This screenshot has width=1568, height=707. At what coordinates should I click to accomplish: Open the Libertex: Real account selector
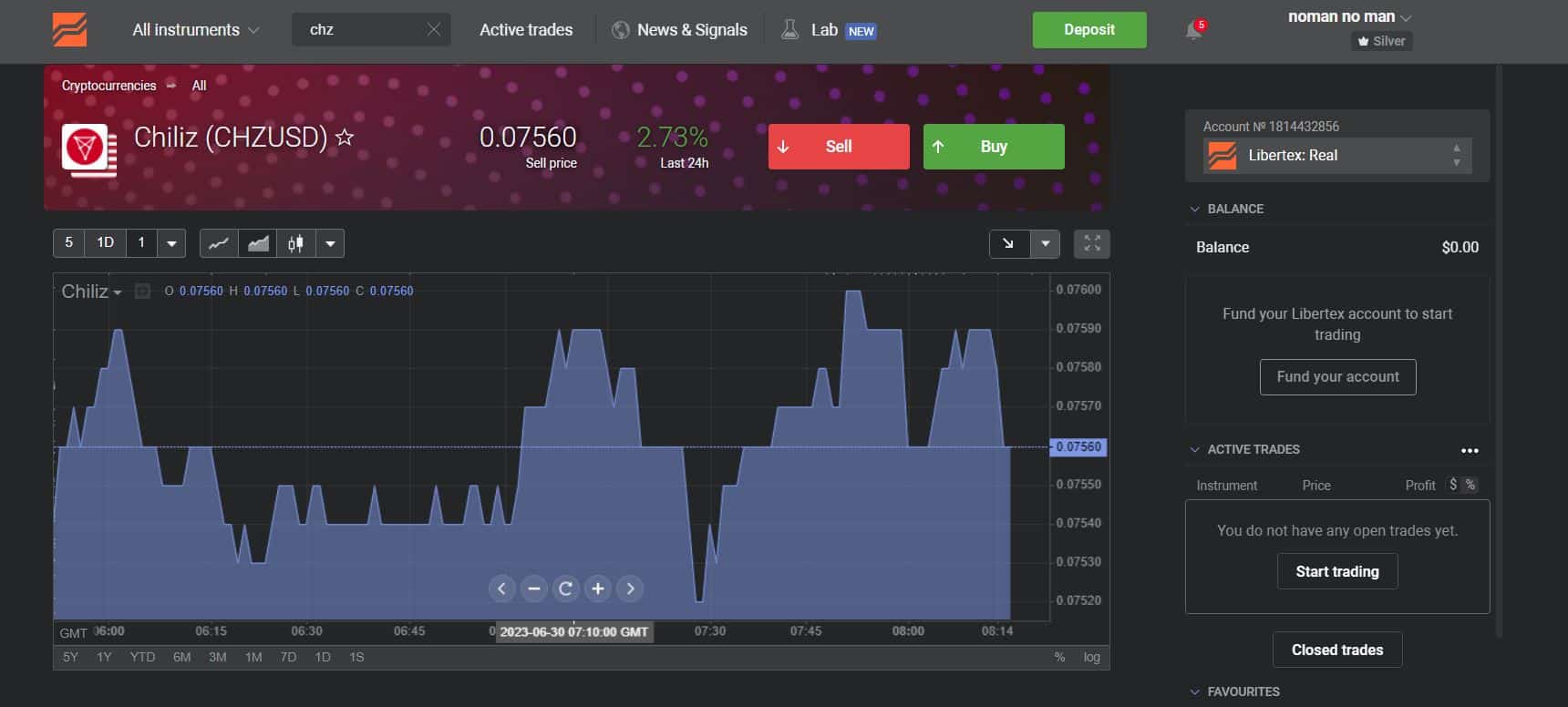coord(1337,155)
